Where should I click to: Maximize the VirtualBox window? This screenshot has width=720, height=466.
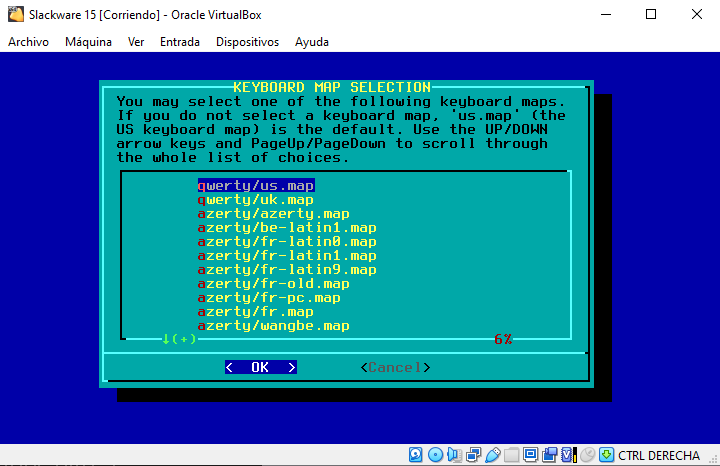coord(651,14)
